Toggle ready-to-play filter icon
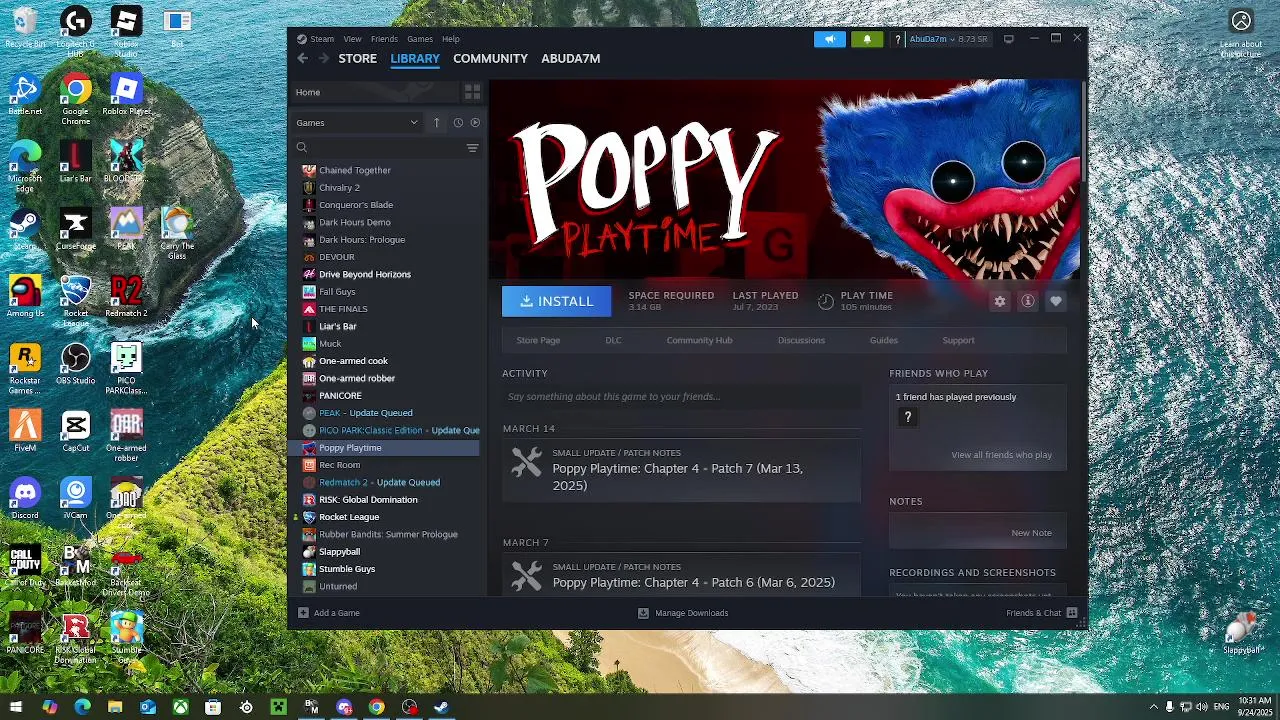This screenshot has height=720, width=1280. coord(475,123)
